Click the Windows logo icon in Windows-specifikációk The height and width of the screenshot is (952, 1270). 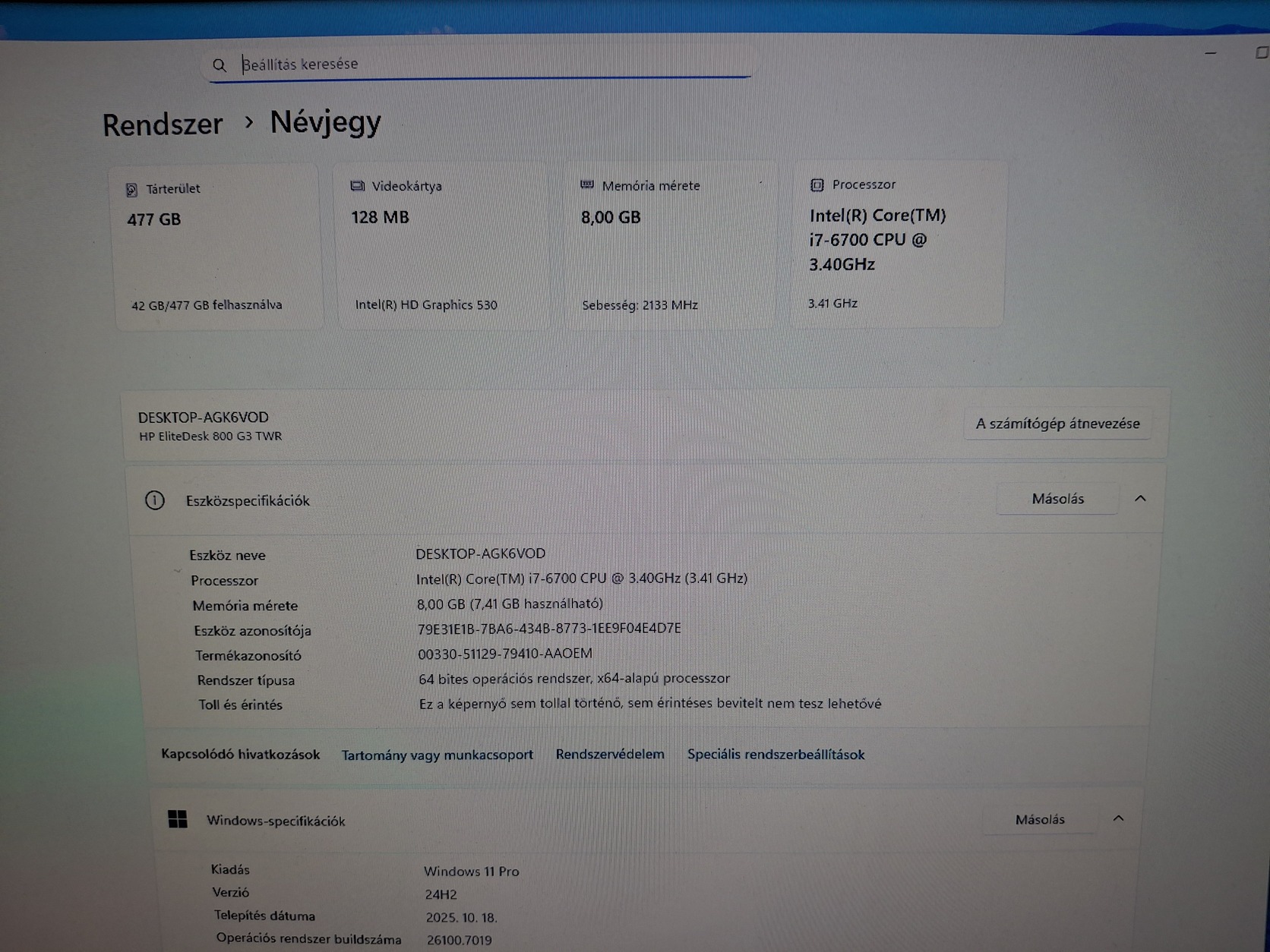[x=178, y=819]
